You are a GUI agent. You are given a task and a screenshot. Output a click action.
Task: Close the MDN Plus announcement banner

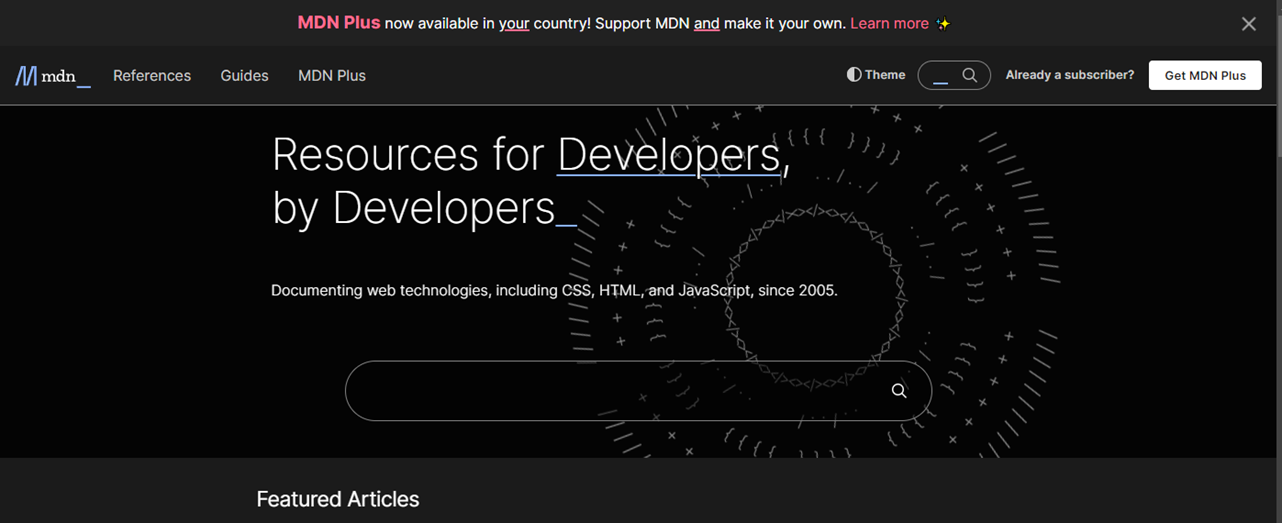coord(1248,24)
